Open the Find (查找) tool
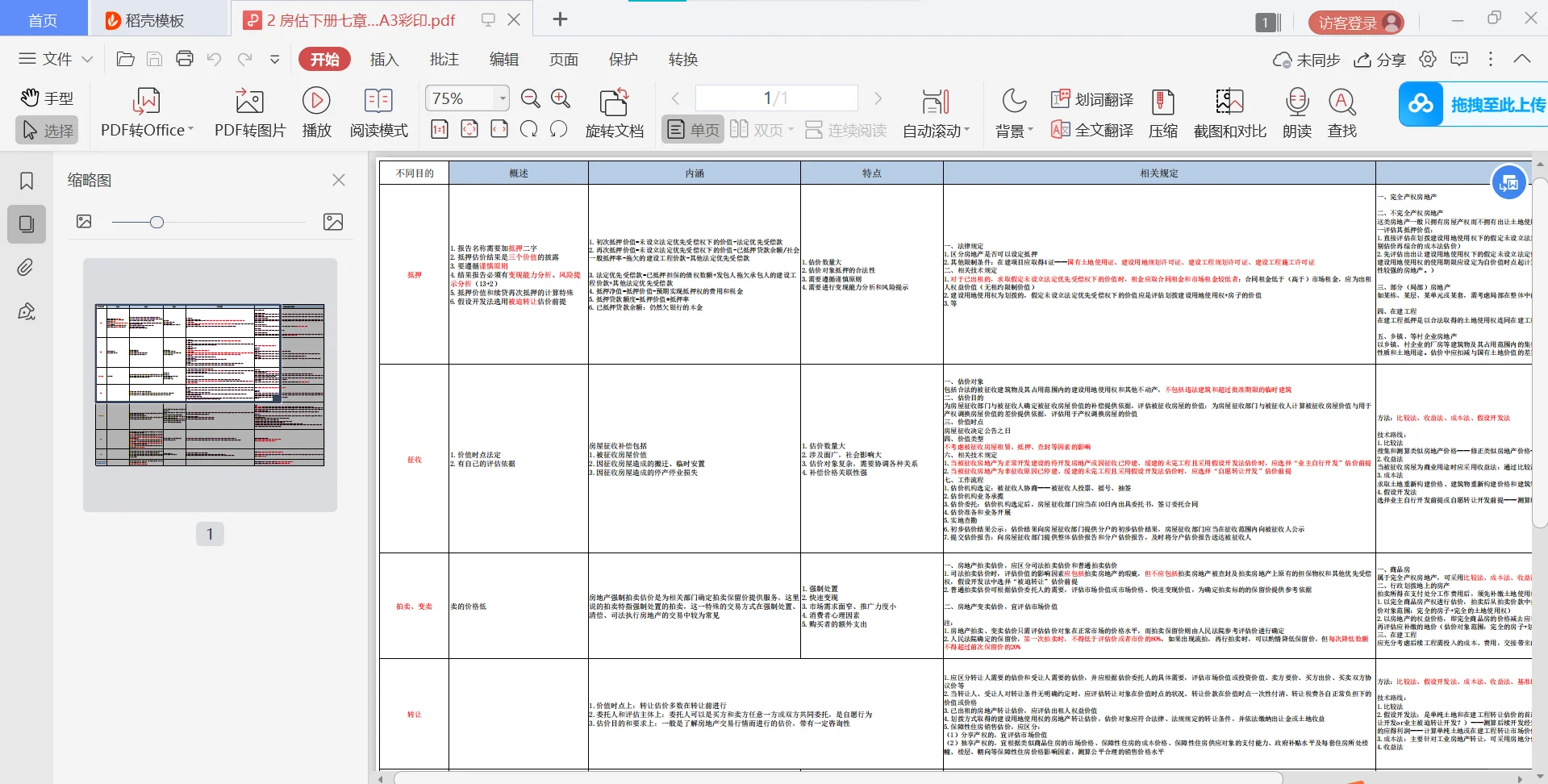 (1342, 114)
